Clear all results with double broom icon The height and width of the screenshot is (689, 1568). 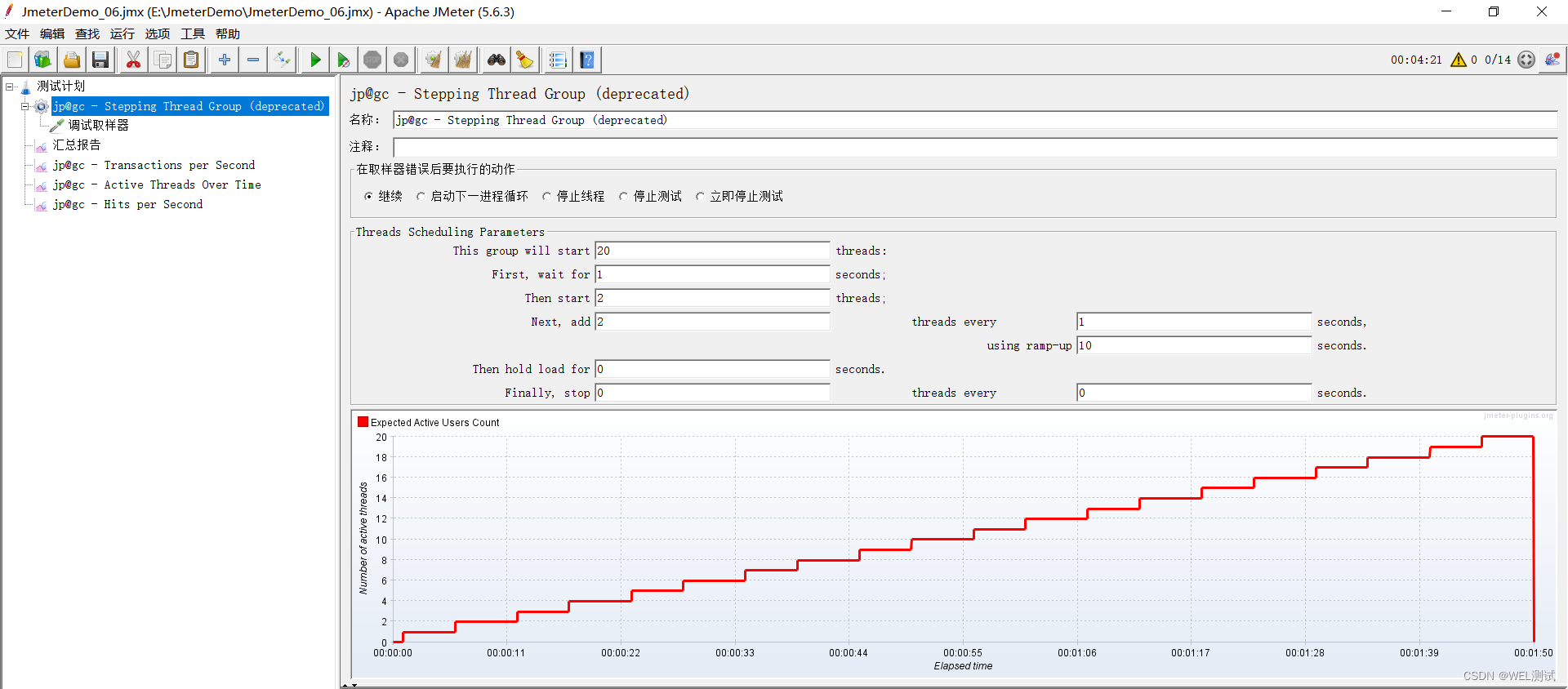coord(463,60)
